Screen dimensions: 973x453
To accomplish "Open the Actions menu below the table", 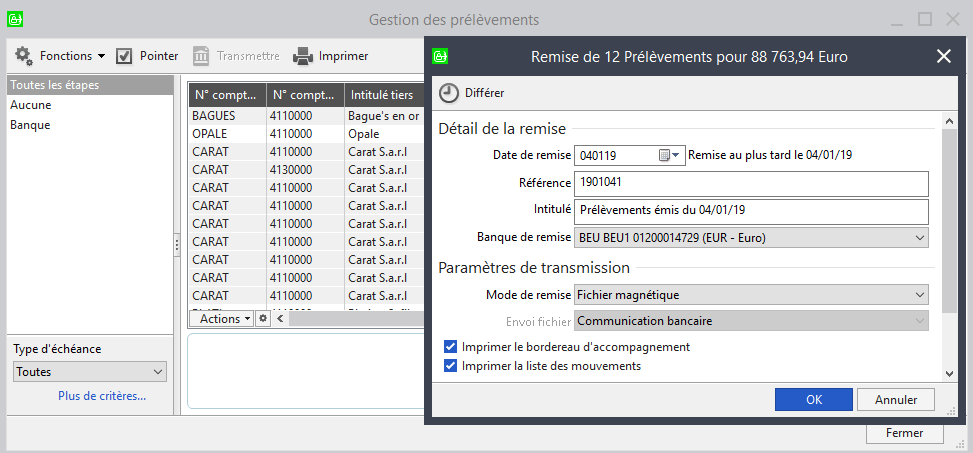I will [220, 319].
